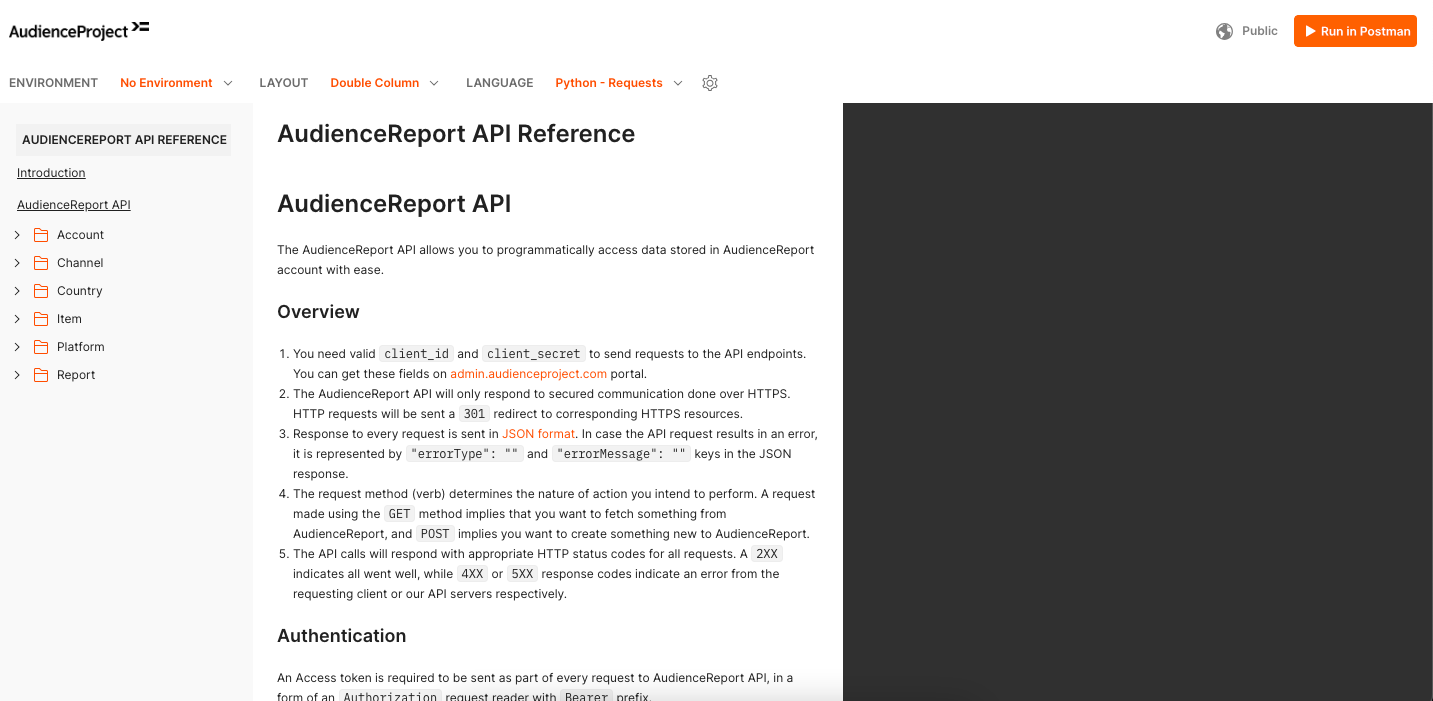Click the GET method code snippet

pyautogui.click(x=400, y=514)
